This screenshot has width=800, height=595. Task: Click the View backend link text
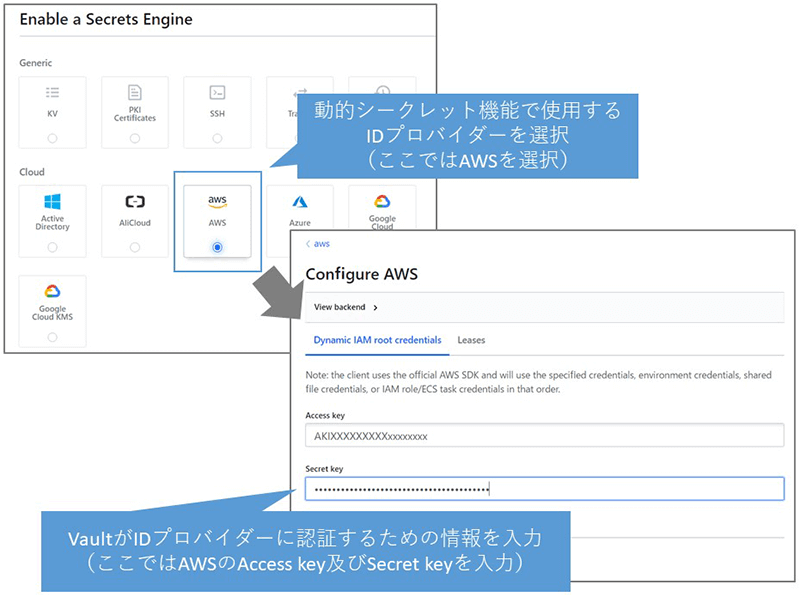339,307
